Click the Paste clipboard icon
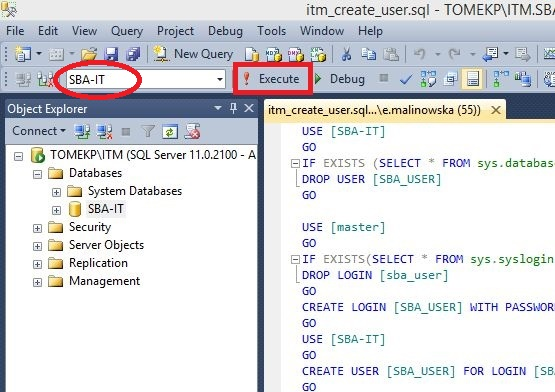 point(391,54)
